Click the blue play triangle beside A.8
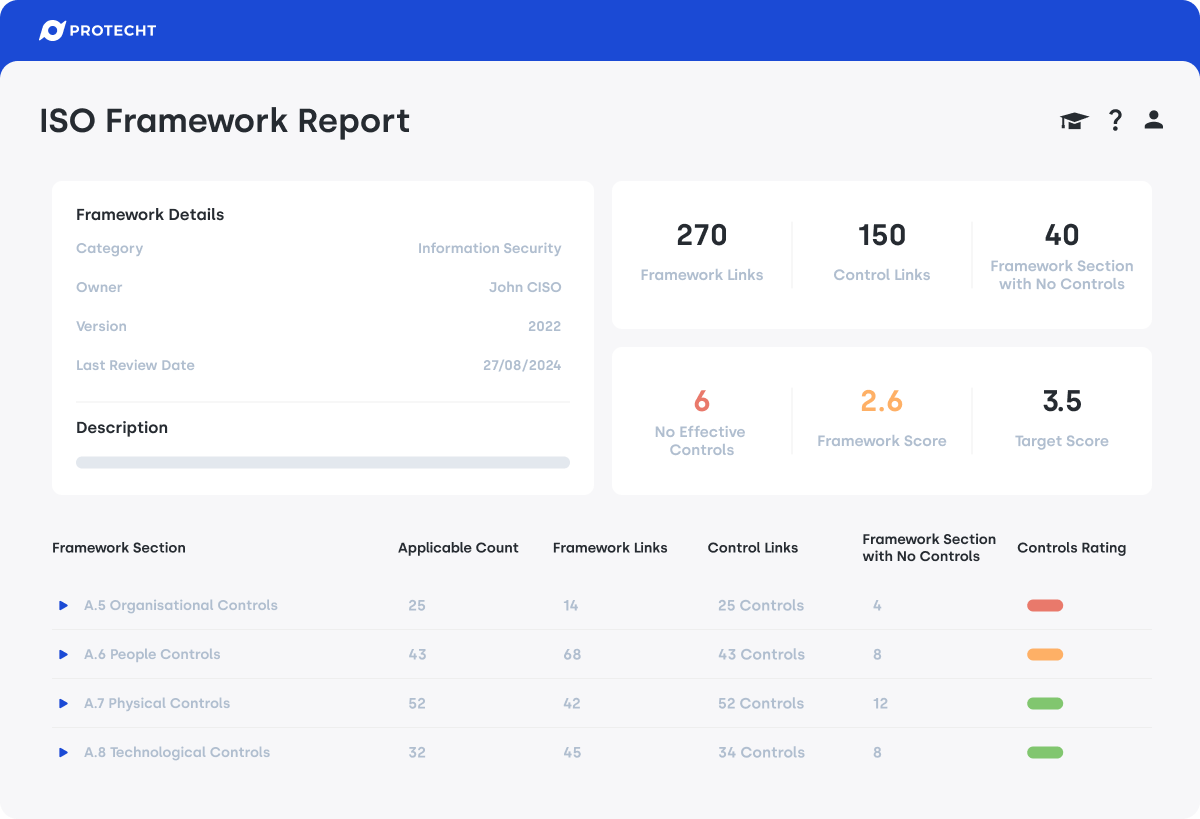This screenshot has height=819, width=1200. point(62,752)
